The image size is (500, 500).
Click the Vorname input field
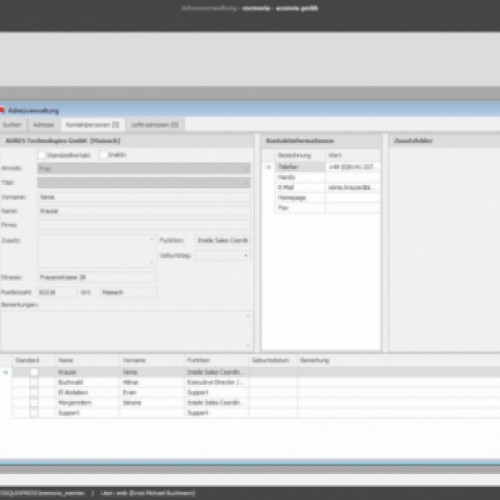pyautogui.click(x=144, y=197)
